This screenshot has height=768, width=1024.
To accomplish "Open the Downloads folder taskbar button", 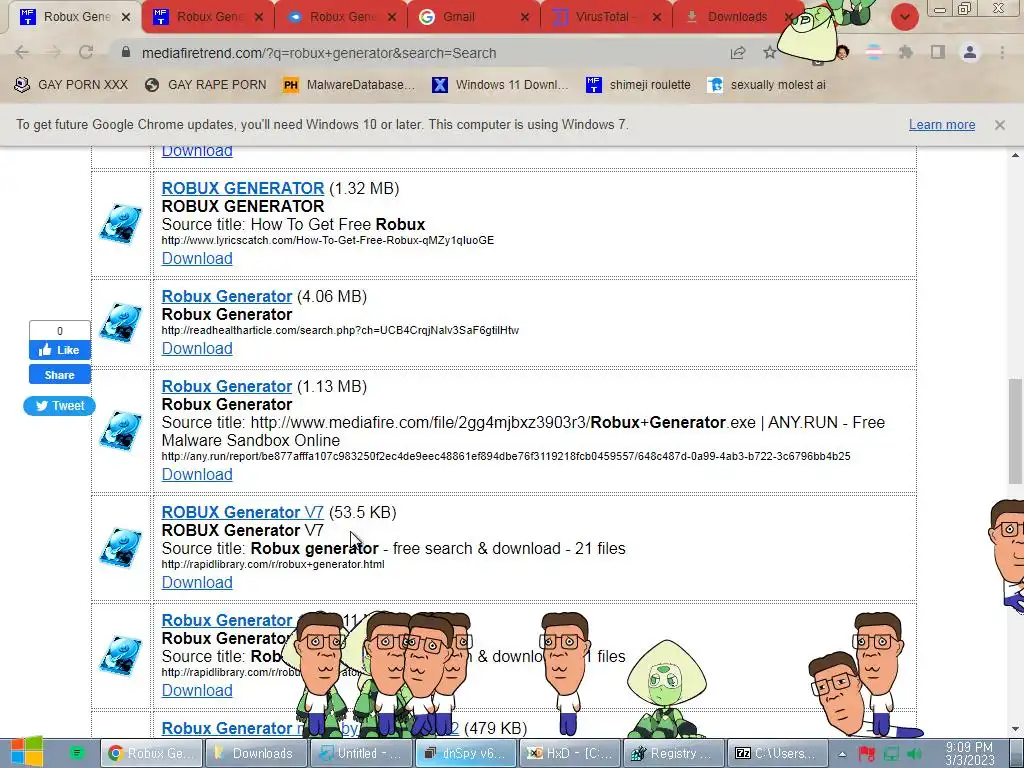I will pyautogui.click(x=255, y=753).
